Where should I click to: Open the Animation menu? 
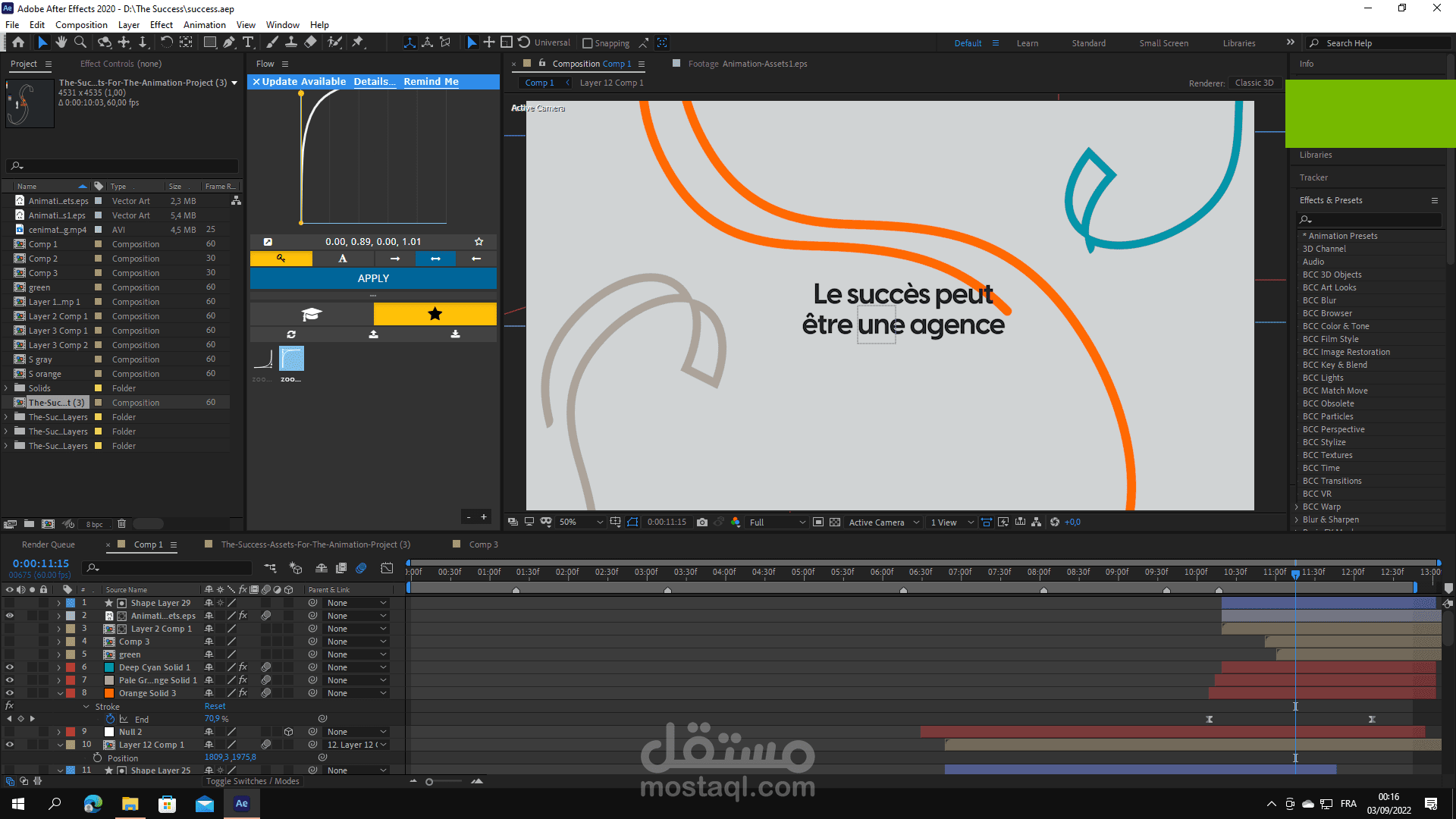[204, 25]
